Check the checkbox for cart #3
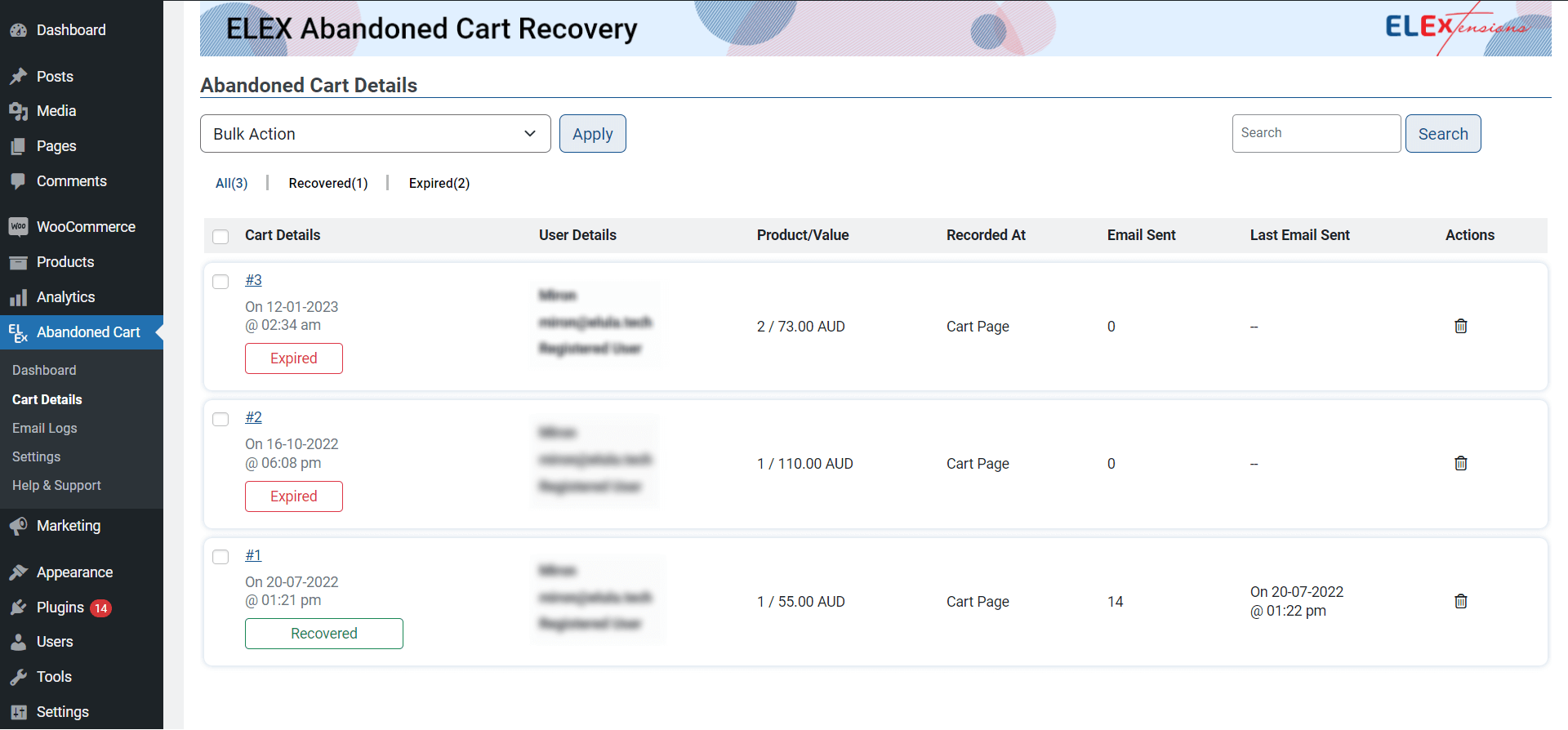Screen dimensions: 1568x730 coord(220,282)
